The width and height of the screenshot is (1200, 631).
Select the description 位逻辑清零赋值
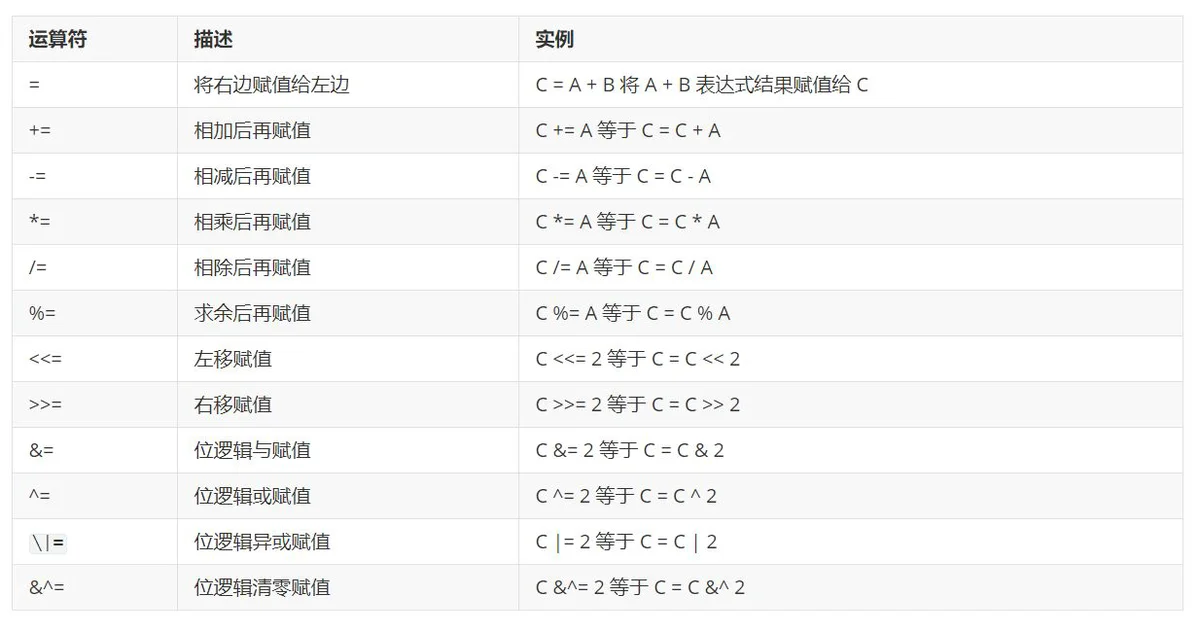[262, 588]
